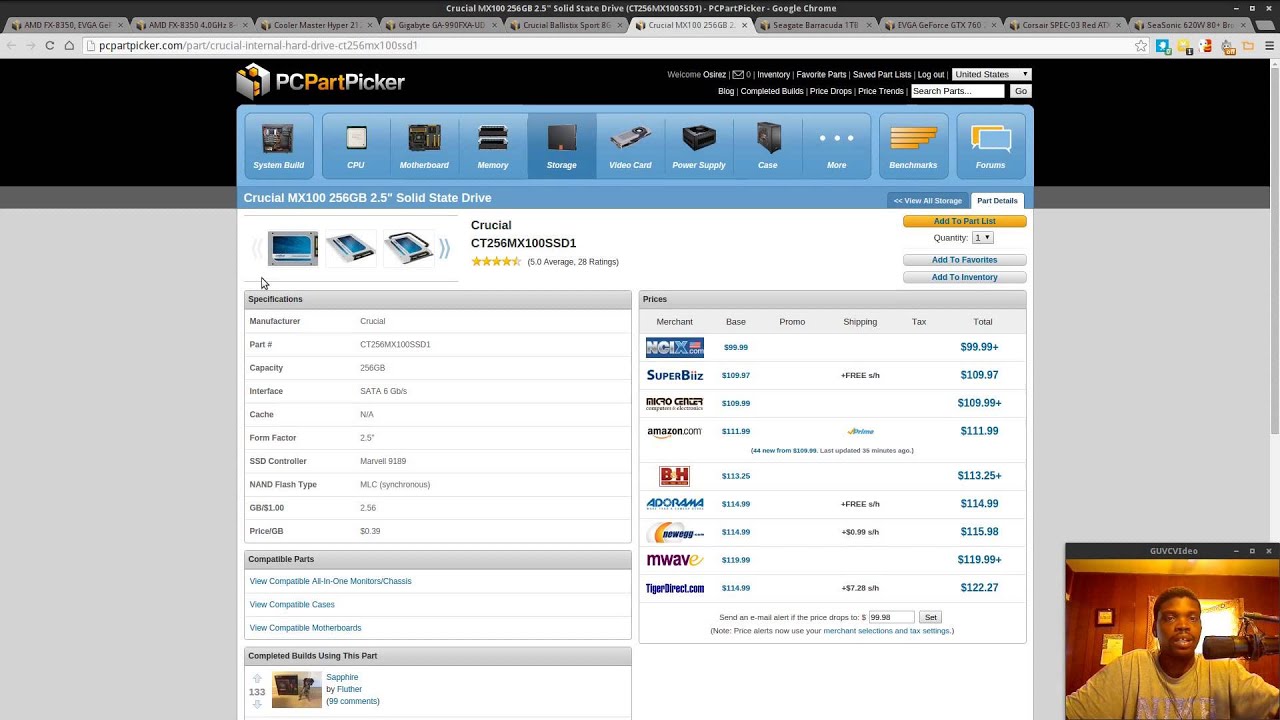Open the Sapphire build thumbnail
Viewport: 1280px width, 720px height.
(297, 690)
